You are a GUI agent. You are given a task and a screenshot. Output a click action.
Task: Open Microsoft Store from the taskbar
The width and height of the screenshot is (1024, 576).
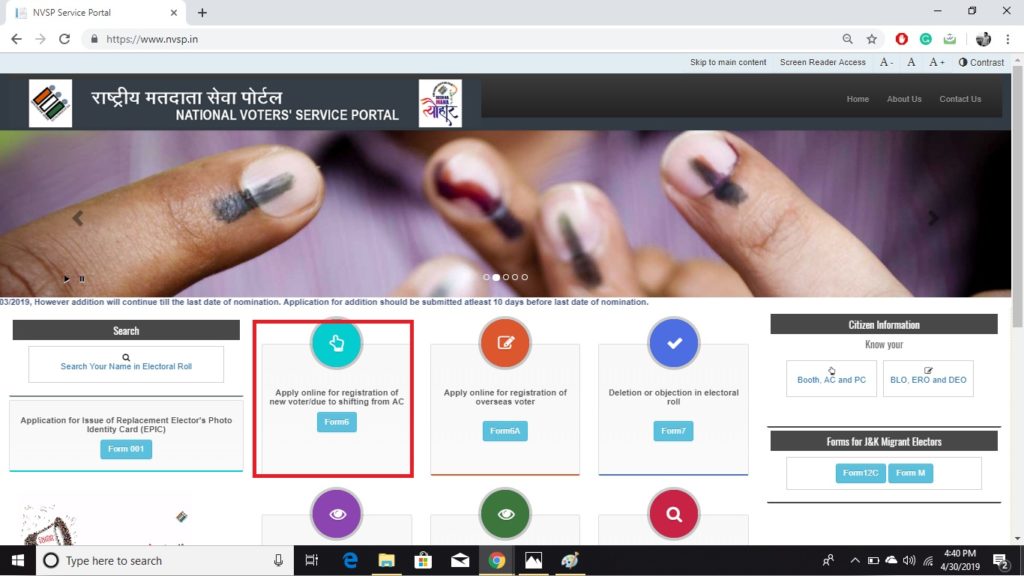(x=423, y=560)
